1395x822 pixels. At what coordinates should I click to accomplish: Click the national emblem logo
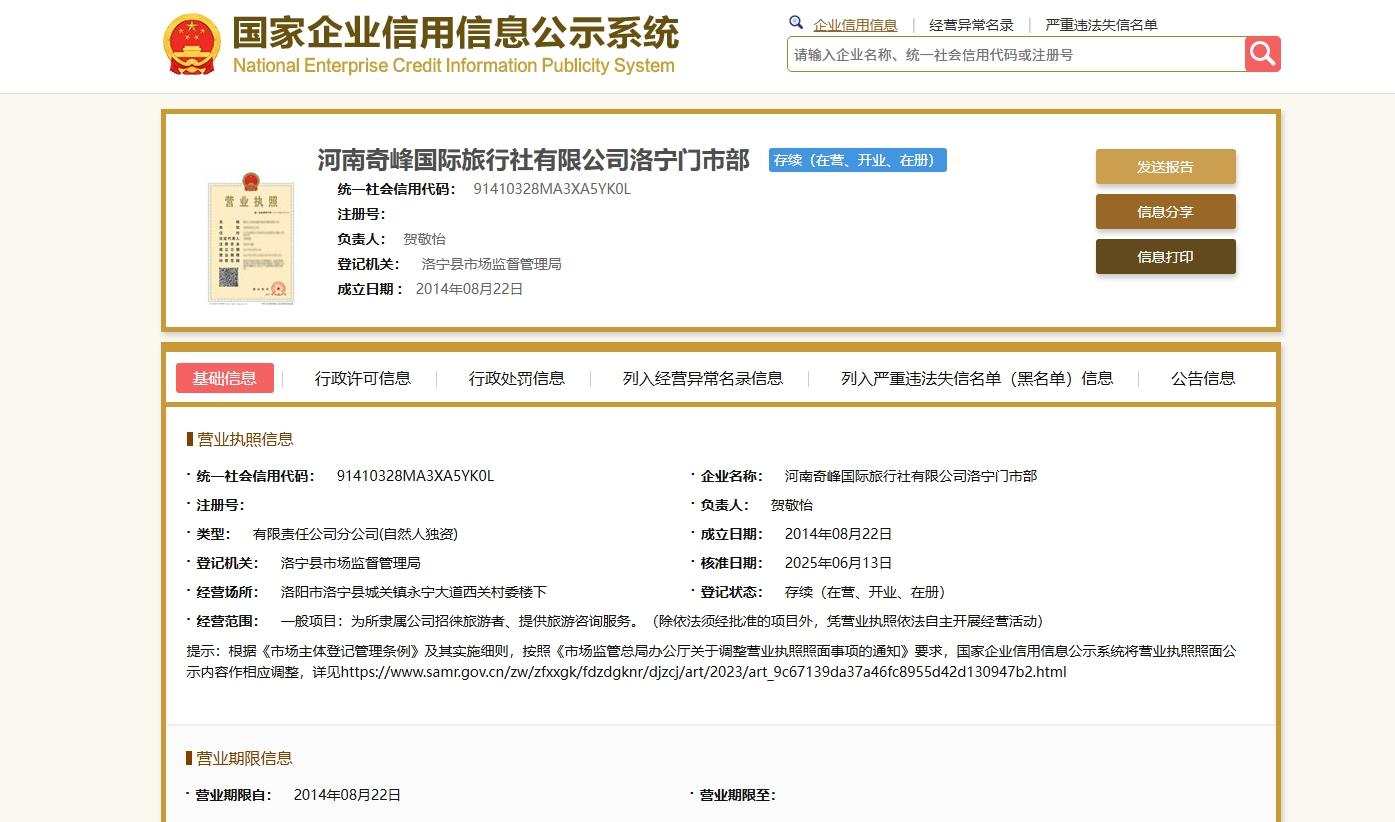pyautogui.click(x=192, y=45)
